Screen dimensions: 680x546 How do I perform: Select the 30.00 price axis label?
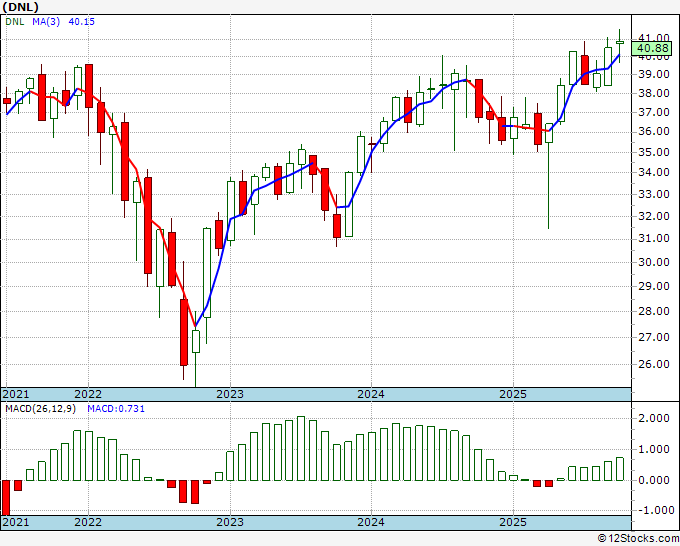pos(654,262)
